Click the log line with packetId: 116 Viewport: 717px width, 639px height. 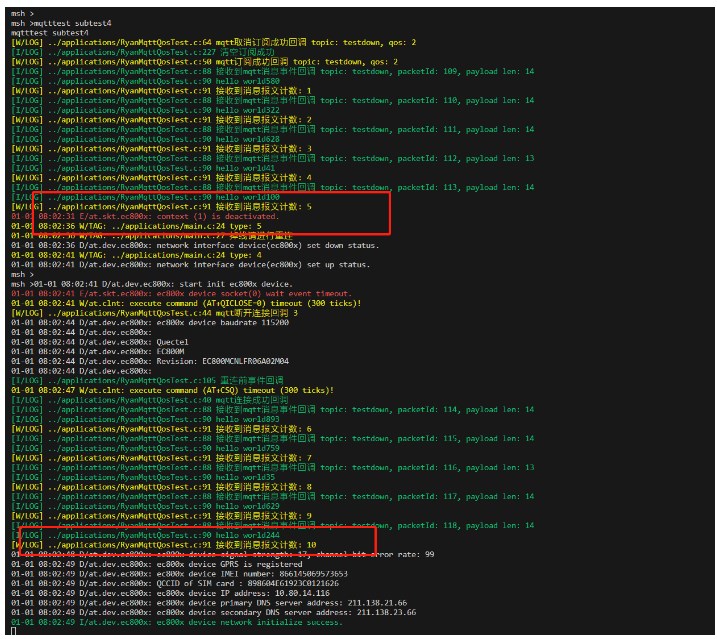(x=273, y=467)
